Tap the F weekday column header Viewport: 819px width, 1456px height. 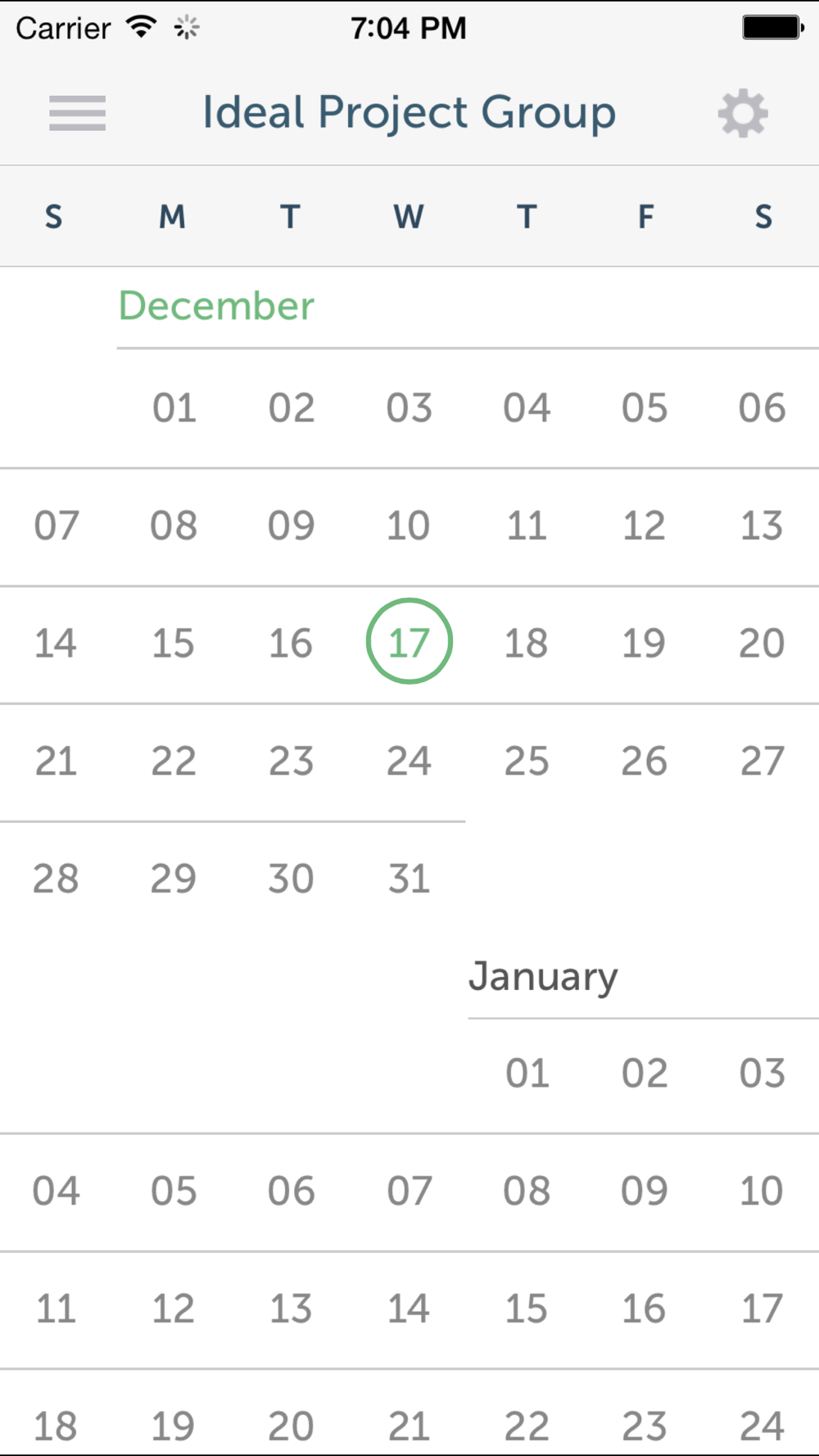pyautogui.click(x=645, y=217)
